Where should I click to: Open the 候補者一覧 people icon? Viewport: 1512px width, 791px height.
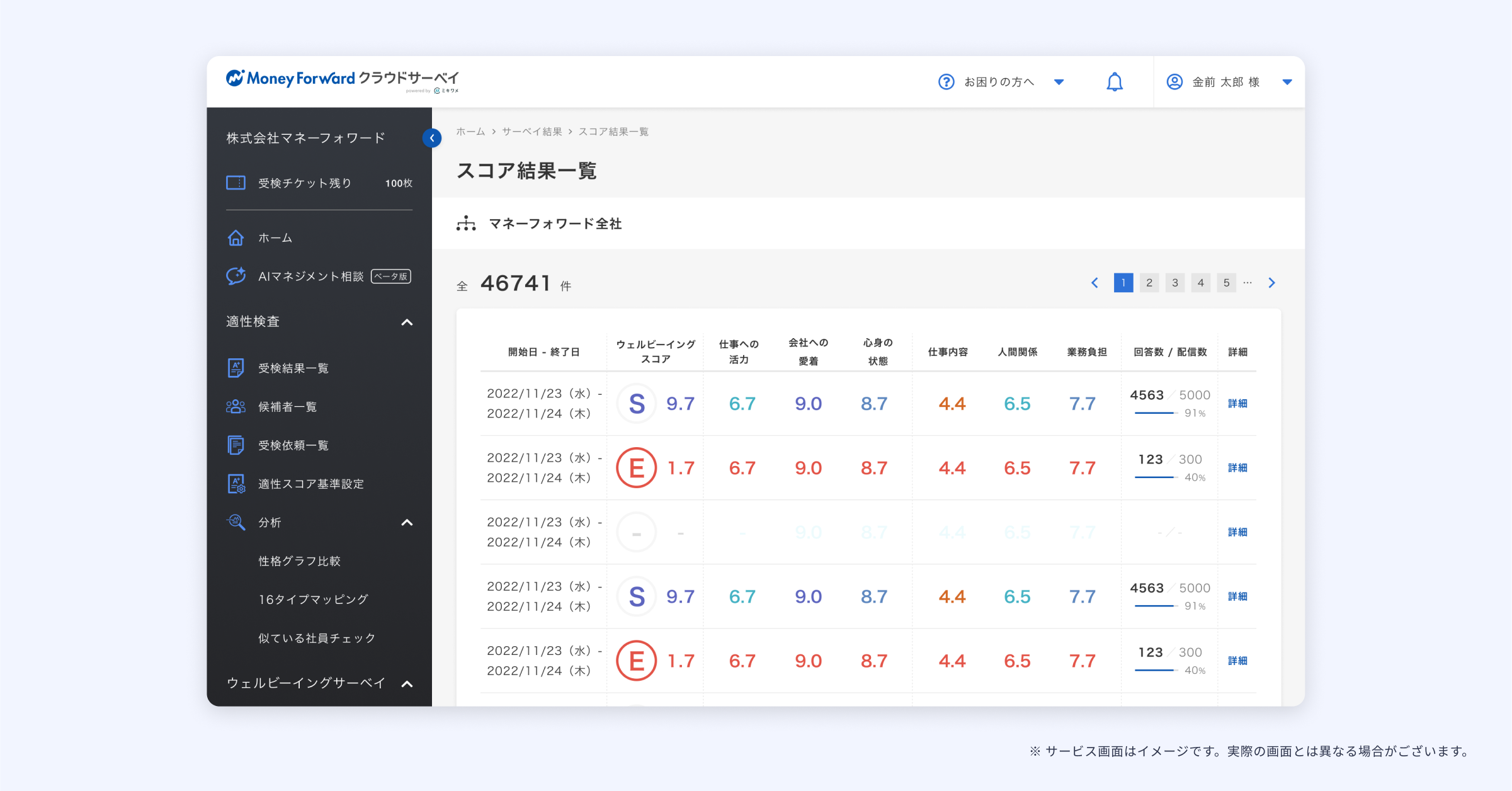(236, 406)
